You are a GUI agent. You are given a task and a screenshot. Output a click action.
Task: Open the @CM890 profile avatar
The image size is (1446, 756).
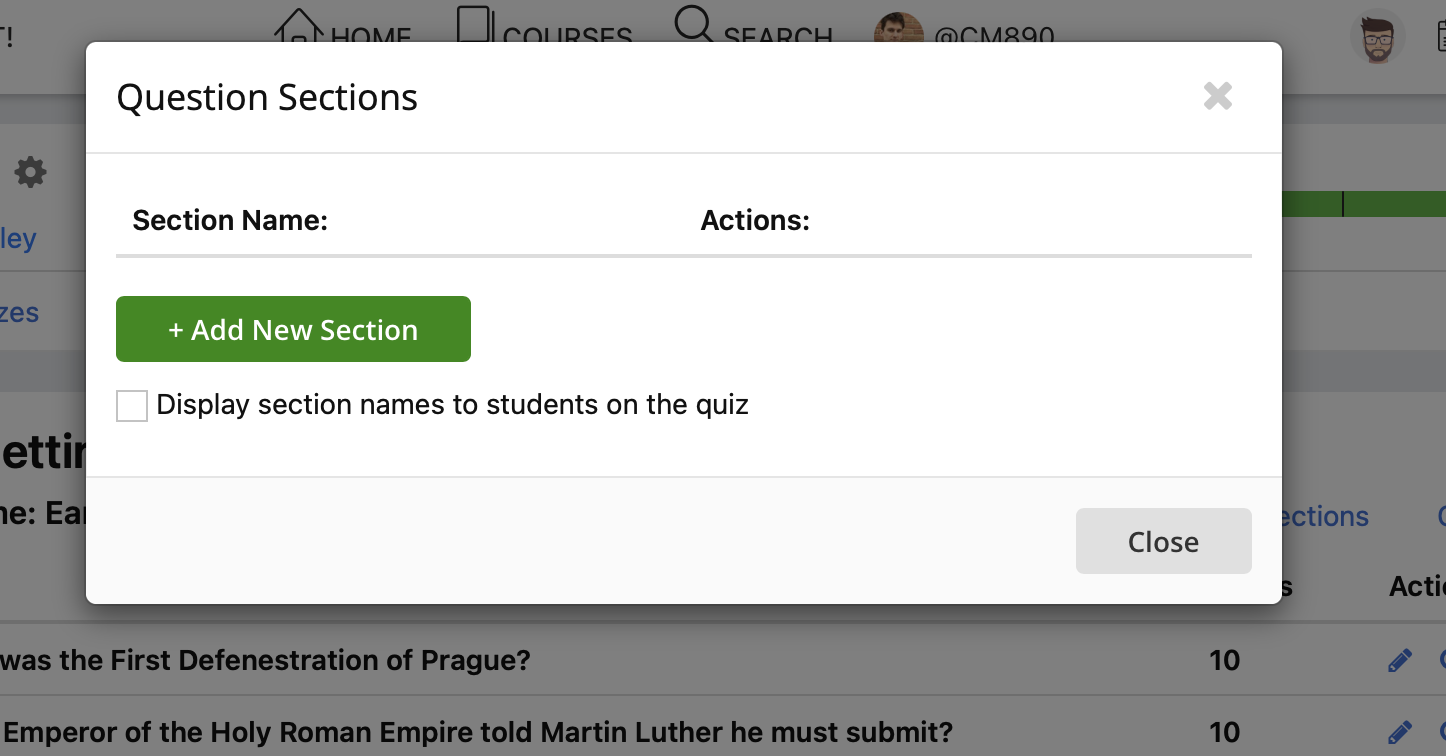(x=898, y=28)
